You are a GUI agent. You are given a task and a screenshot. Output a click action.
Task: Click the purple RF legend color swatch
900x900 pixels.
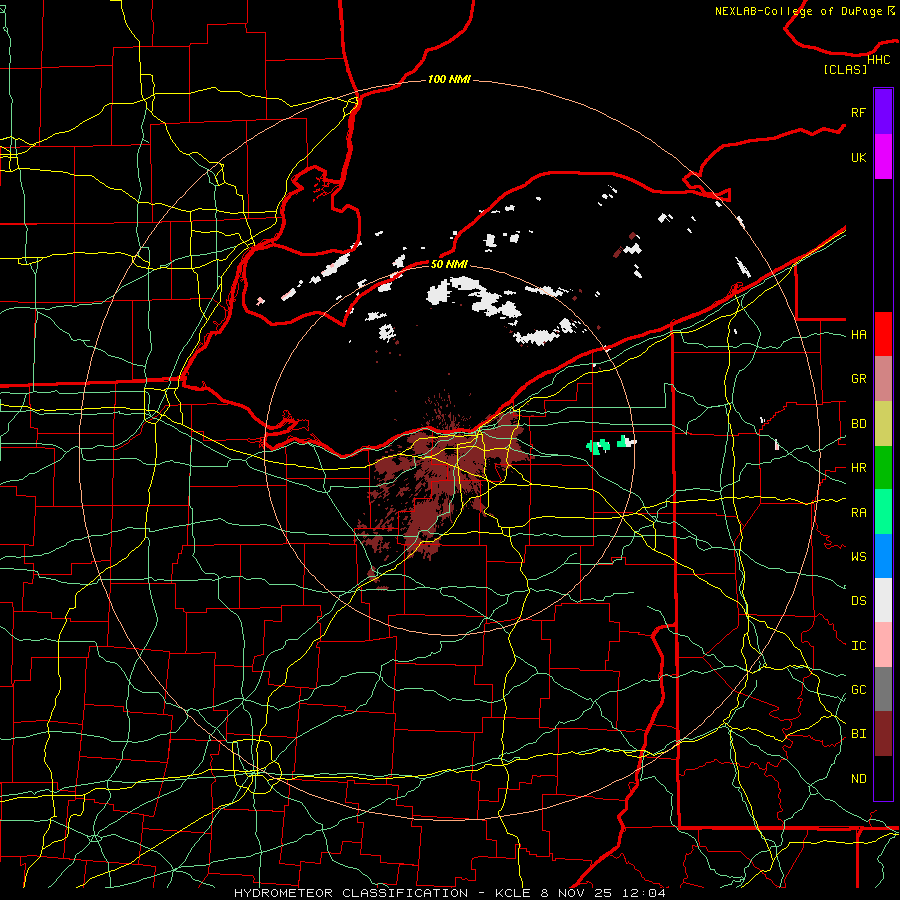[883, 112]
